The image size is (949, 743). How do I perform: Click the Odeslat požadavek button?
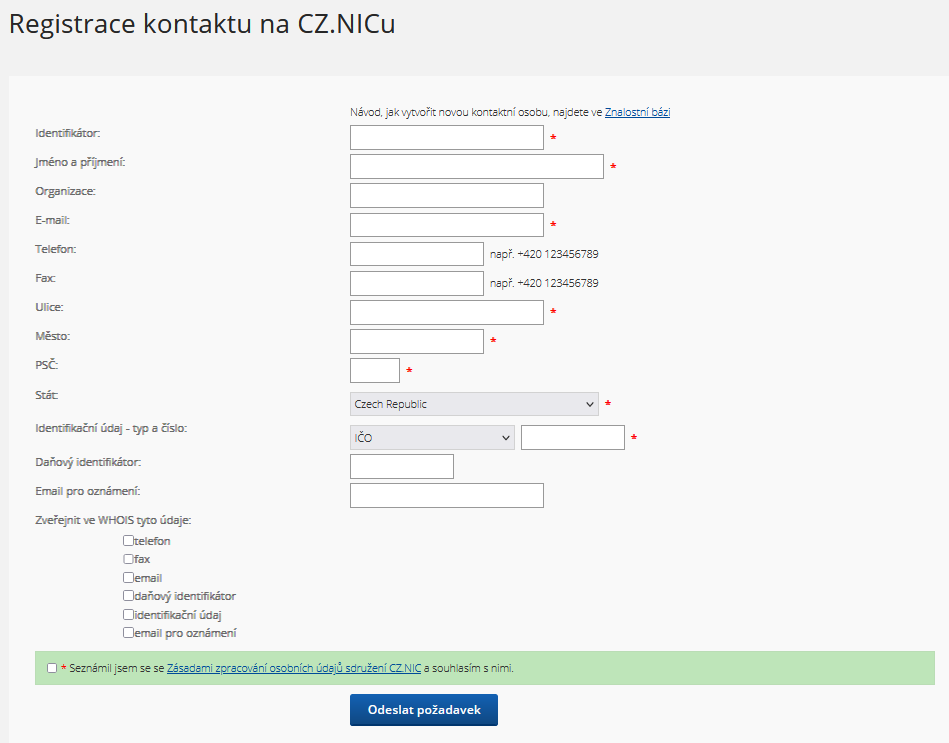coord(424,710)
